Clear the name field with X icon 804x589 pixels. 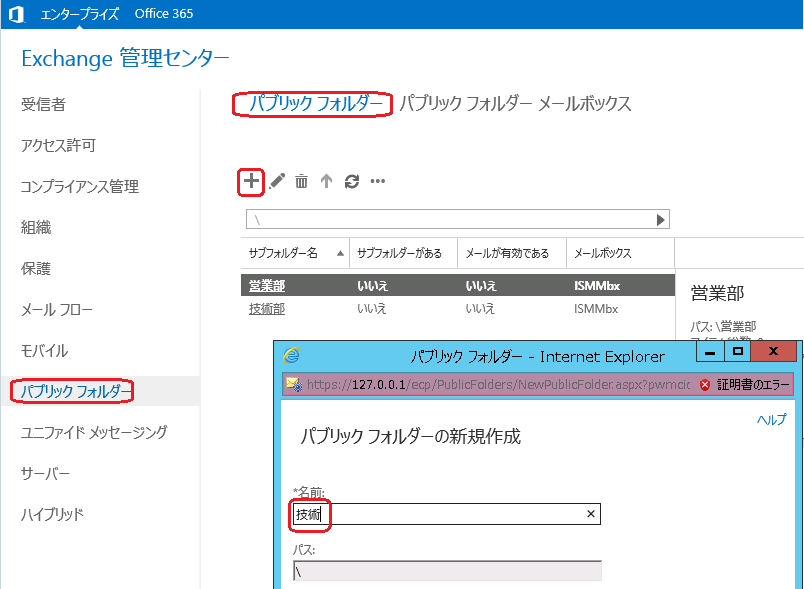tap(590, 514)
